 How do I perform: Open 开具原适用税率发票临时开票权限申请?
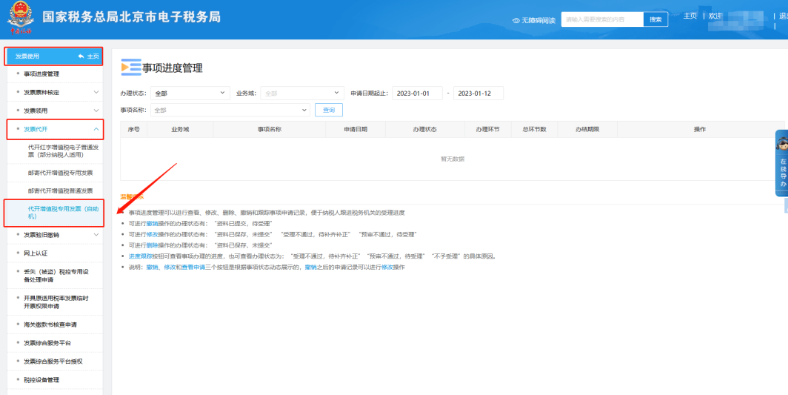click(56, 302)
